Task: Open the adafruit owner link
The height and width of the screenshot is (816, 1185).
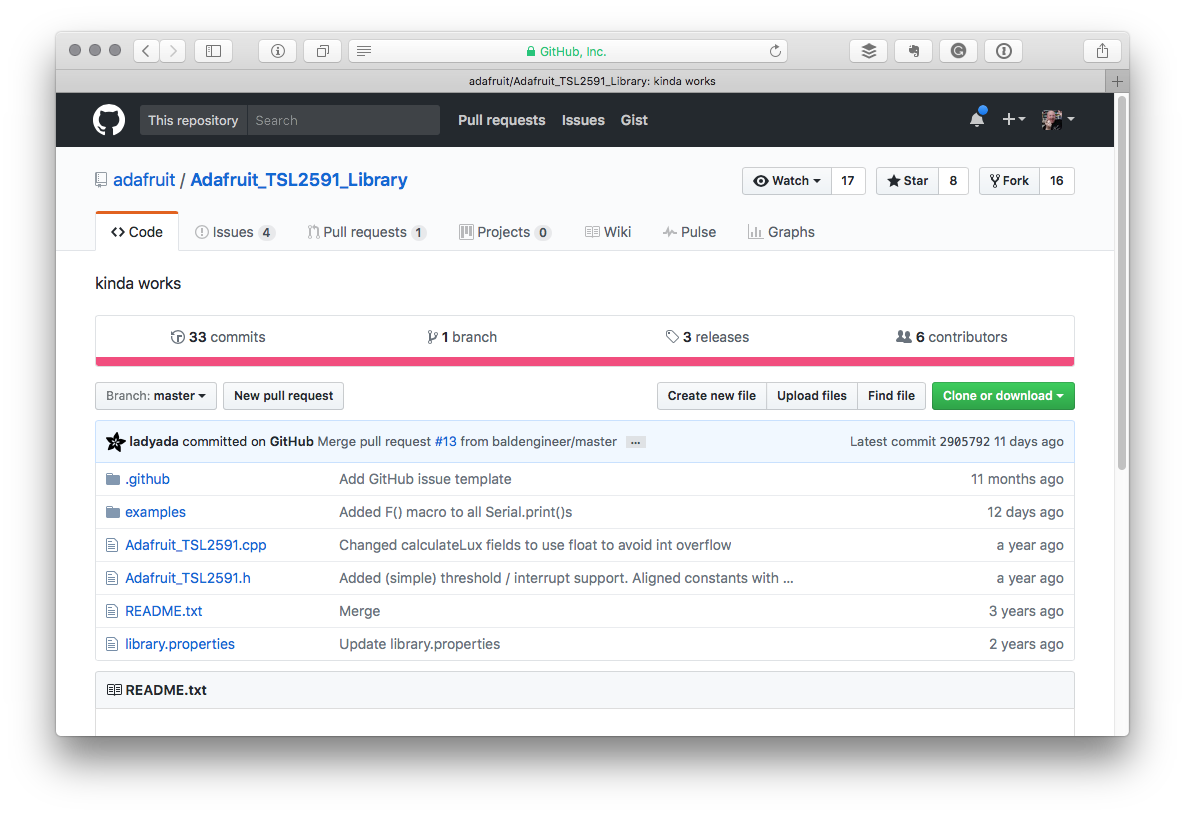Action: (144, 180)
